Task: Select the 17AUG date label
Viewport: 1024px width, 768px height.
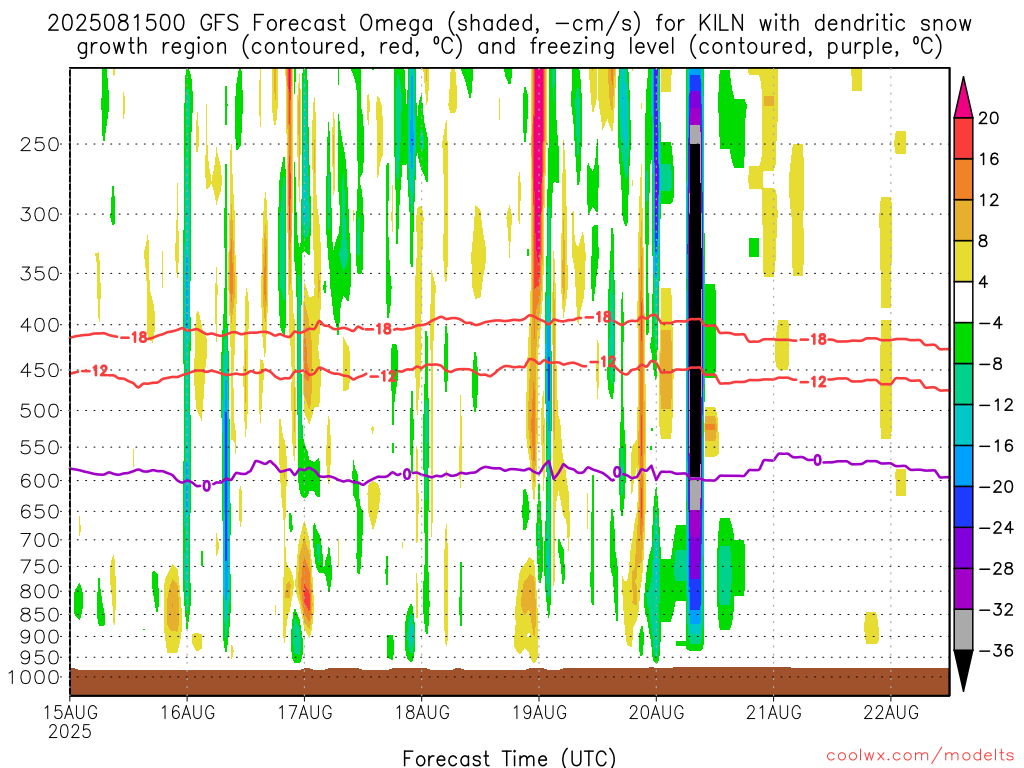Action: [x=305, y=712]
